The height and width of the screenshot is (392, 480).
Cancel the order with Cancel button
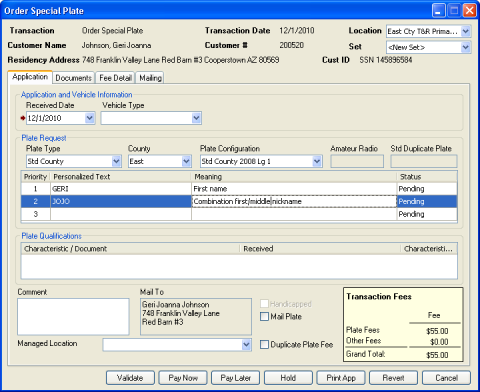[446, 378]
